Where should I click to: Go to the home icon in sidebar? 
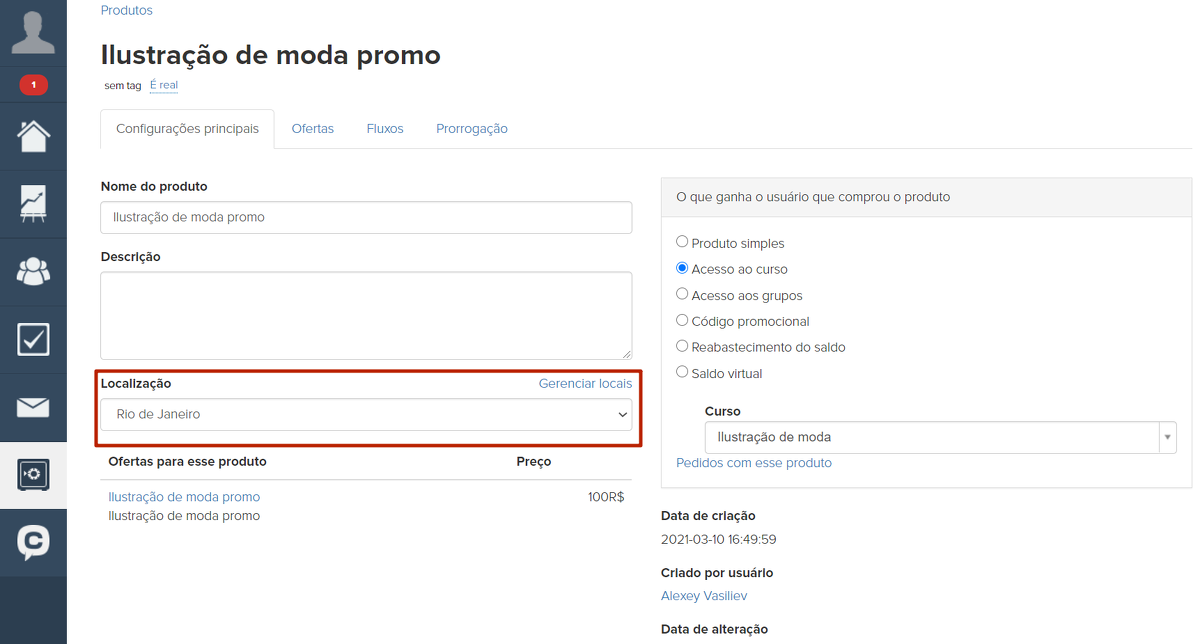point(33,136)
